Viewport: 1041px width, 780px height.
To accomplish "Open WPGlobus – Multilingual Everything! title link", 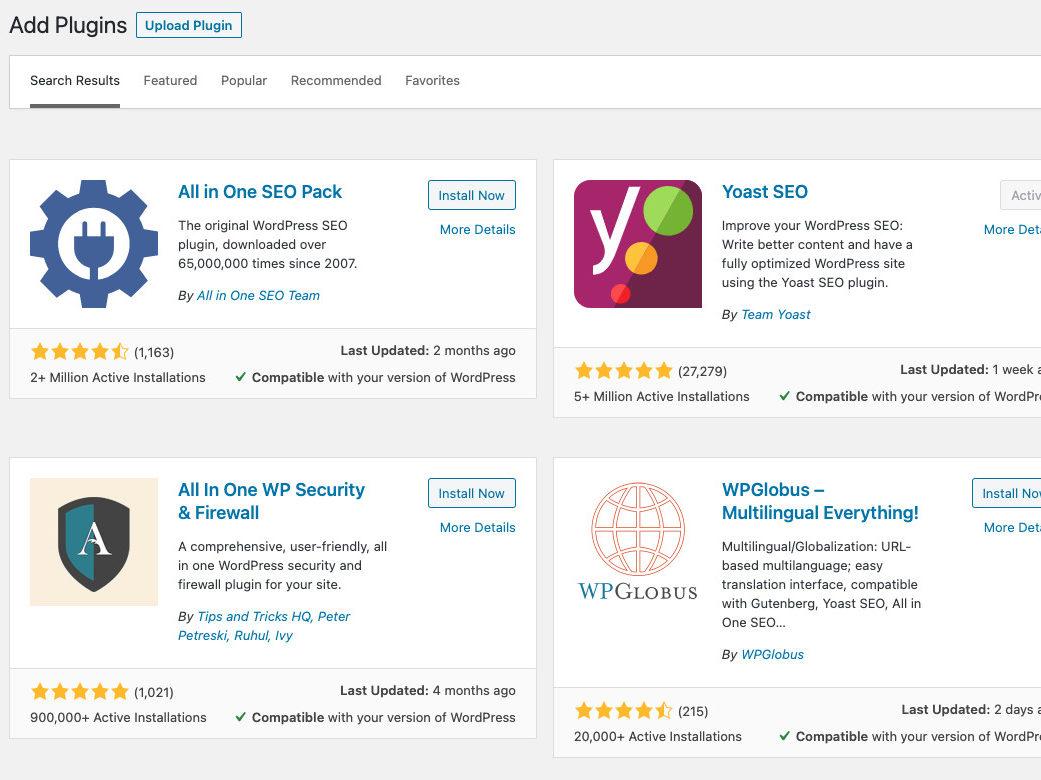I will 820,501.
